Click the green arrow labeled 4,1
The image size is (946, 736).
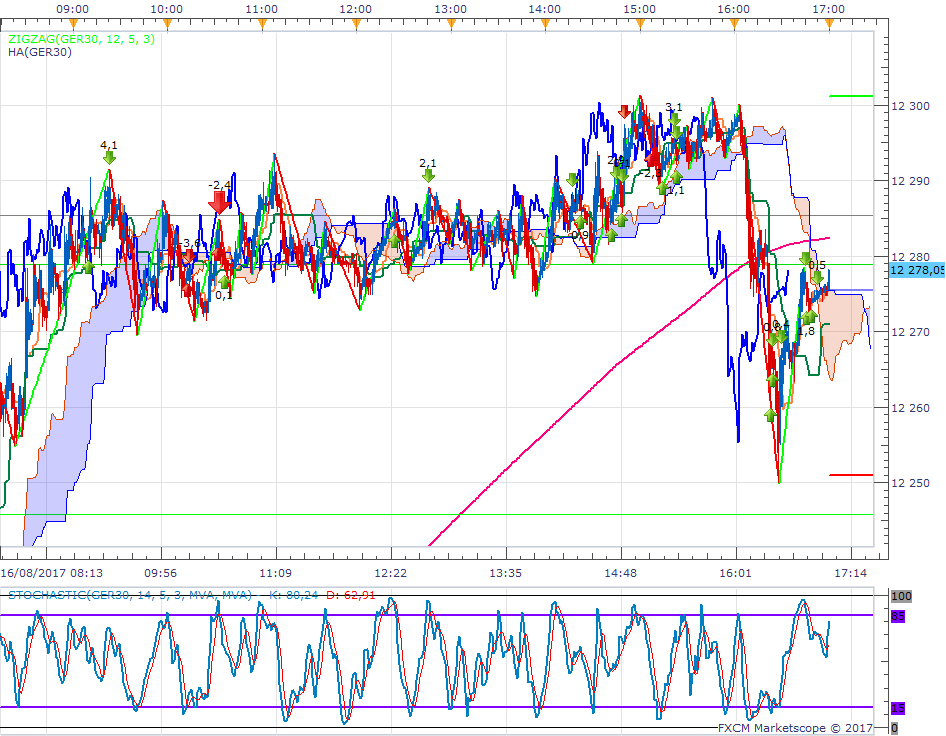[109, 158]
